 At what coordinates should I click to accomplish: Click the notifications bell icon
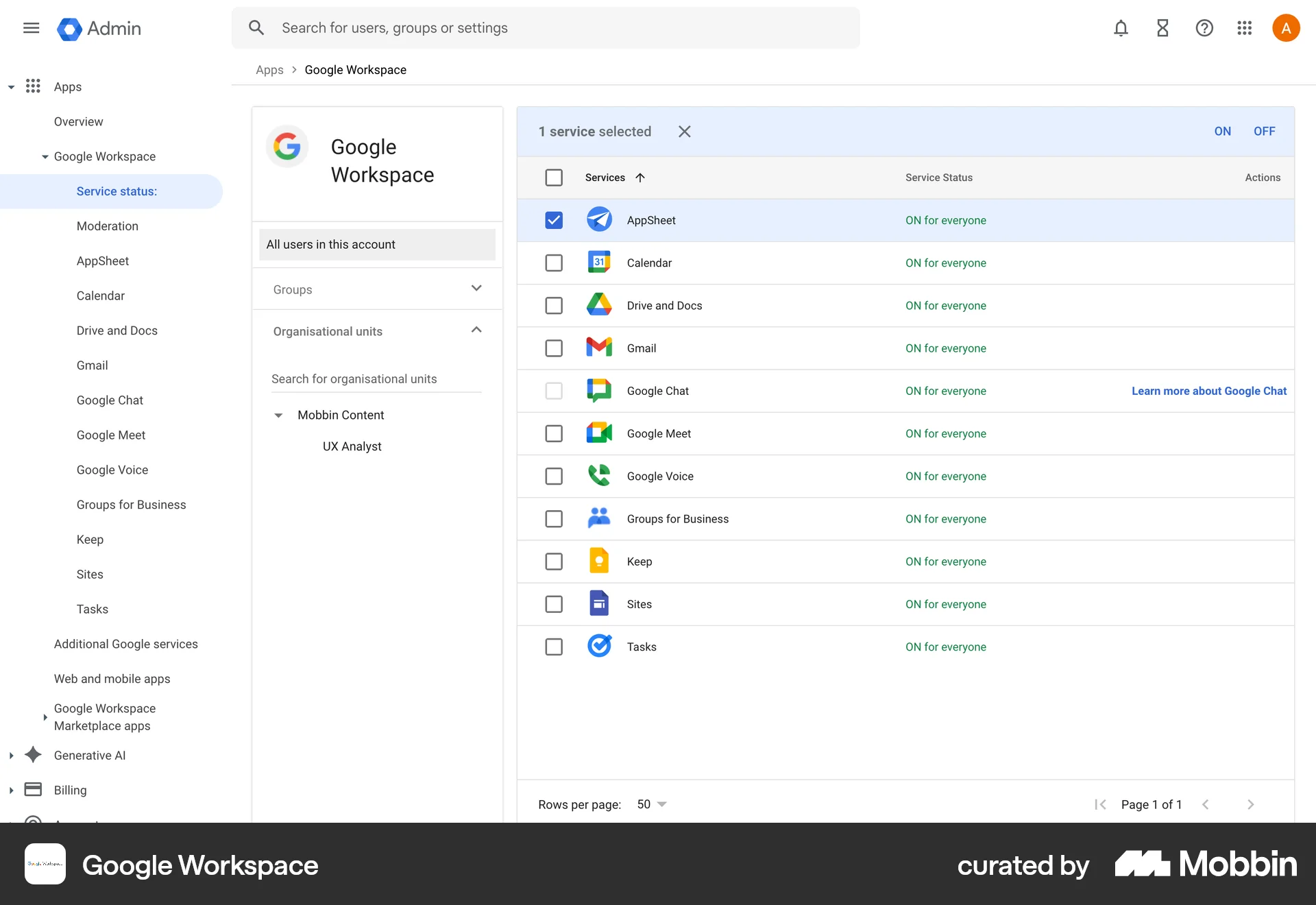(1120, 27)
